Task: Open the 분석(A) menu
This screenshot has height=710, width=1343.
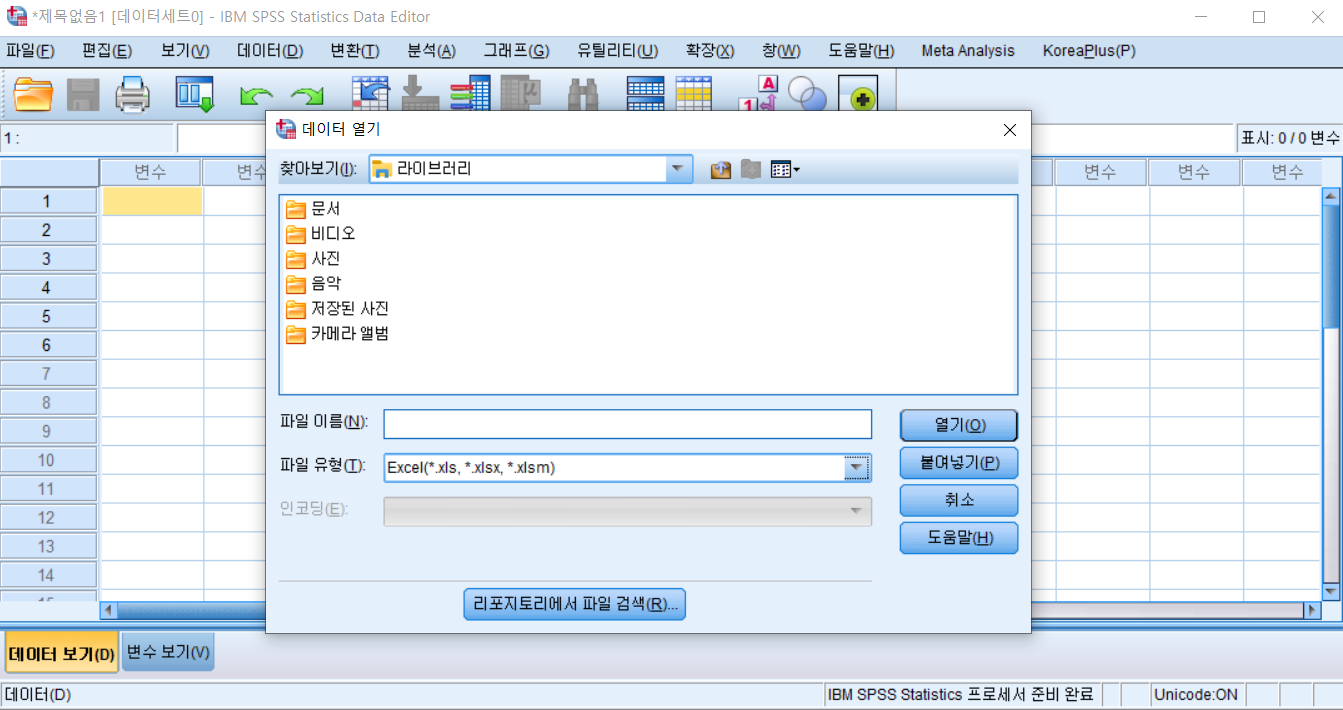Action: (x=432, y=51)
